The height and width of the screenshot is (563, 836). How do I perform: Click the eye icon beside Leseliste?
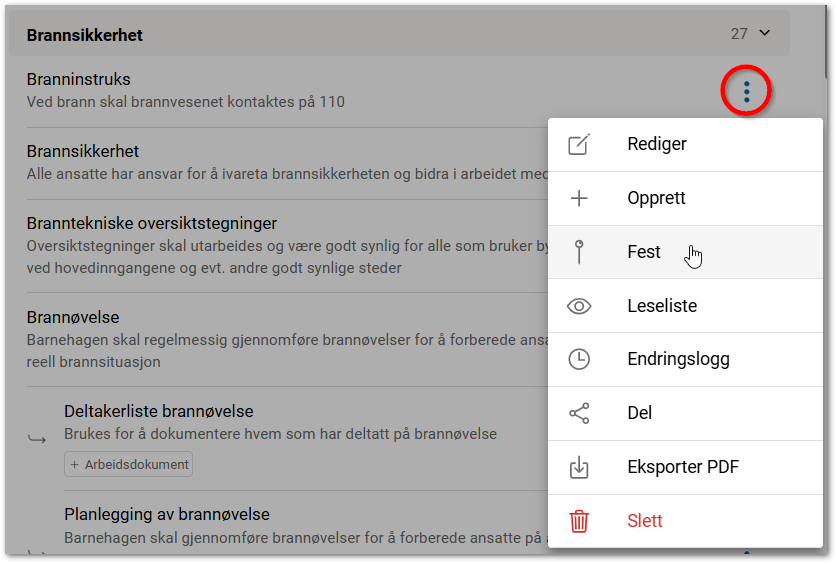coord(579,306)
